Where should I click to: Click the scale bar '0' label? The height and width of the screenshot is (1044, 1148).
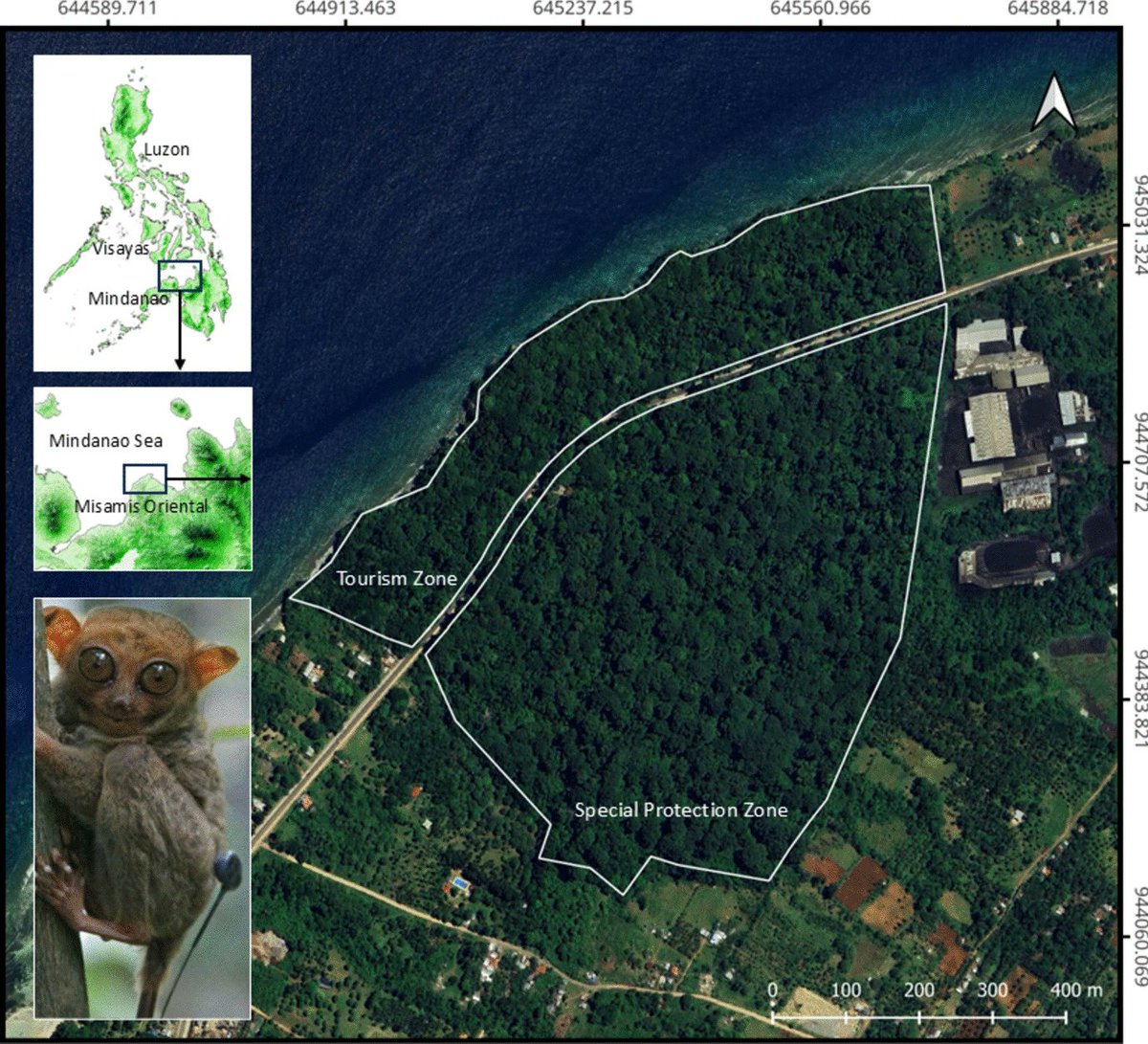click(773, 989)
